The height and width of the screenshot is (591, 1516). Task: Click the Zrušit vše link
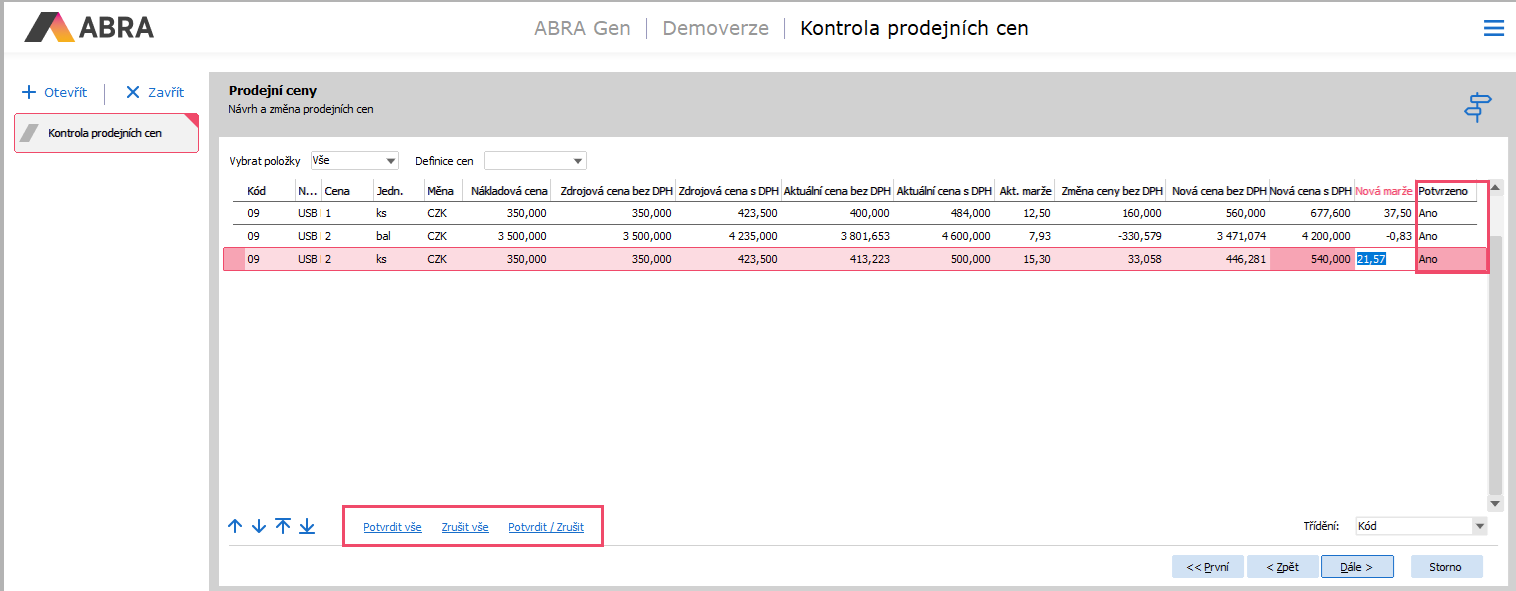[465, 527]
